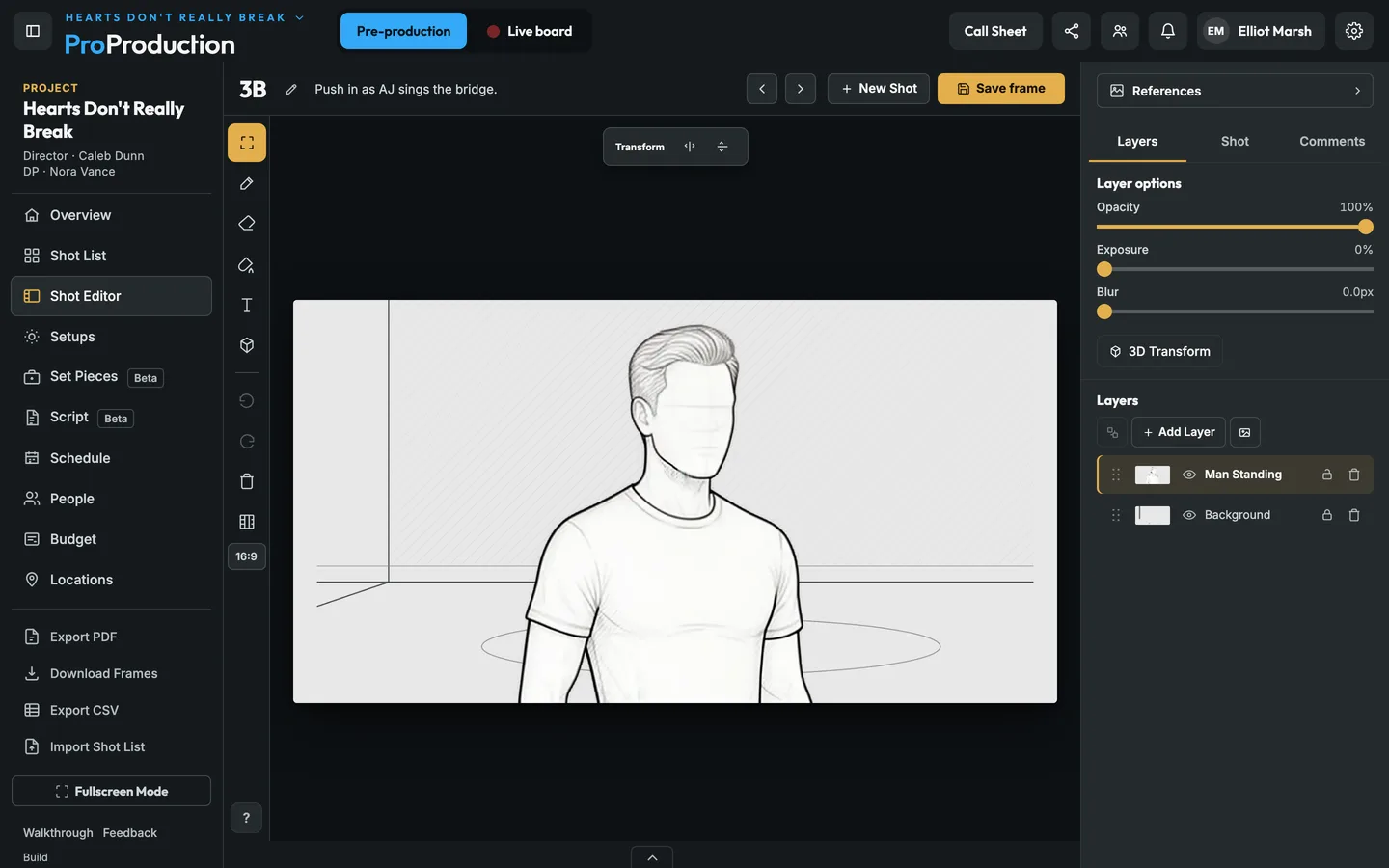The image size is (1389, 868).
Task: Switch to Live board mode
Action: 530,31
